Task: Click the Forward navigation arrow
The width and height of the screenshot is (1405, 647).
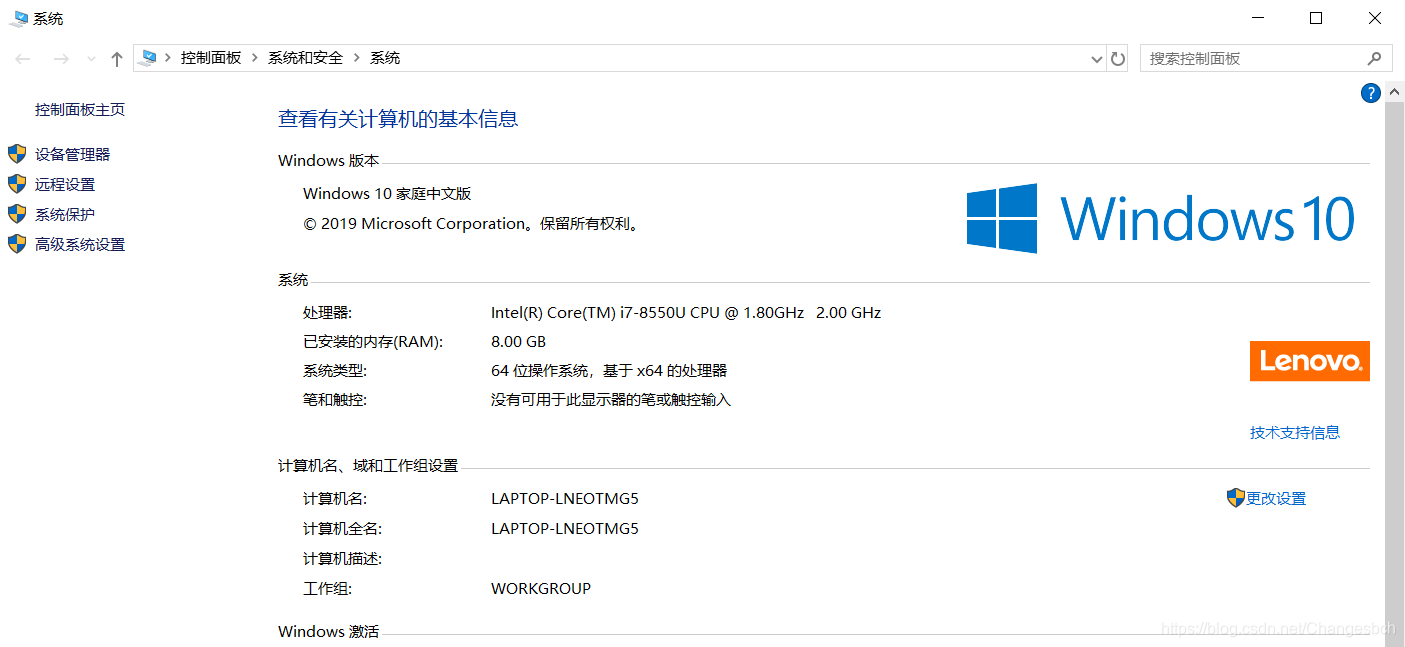Action: click(x=61, y=59)
